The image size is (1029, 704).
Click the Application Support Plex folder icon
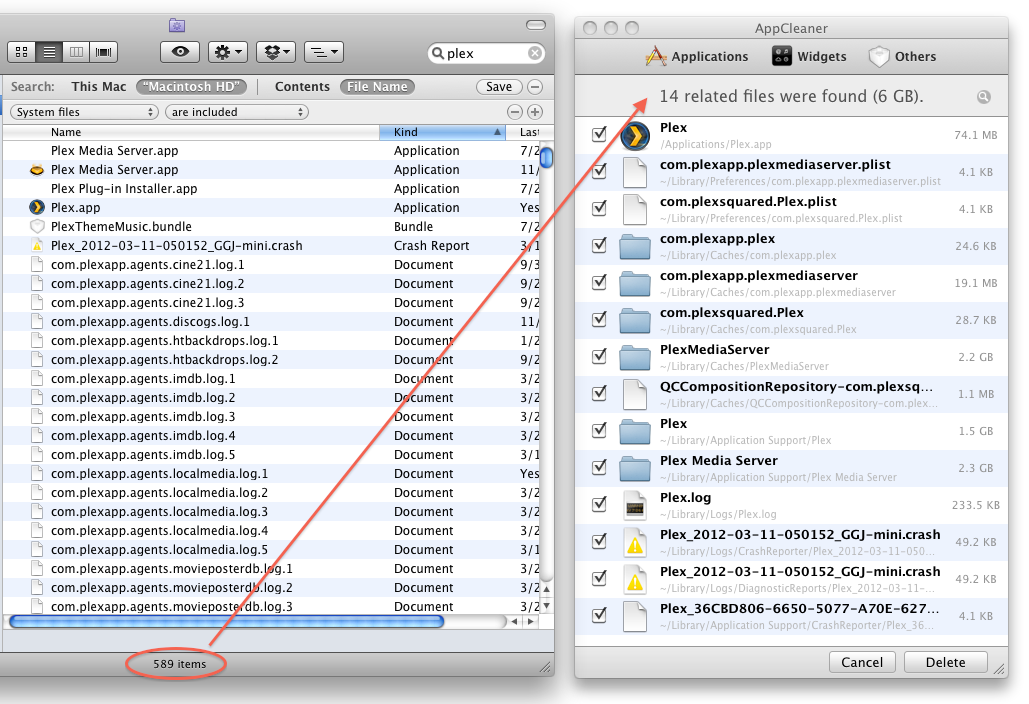coord(635,432)
